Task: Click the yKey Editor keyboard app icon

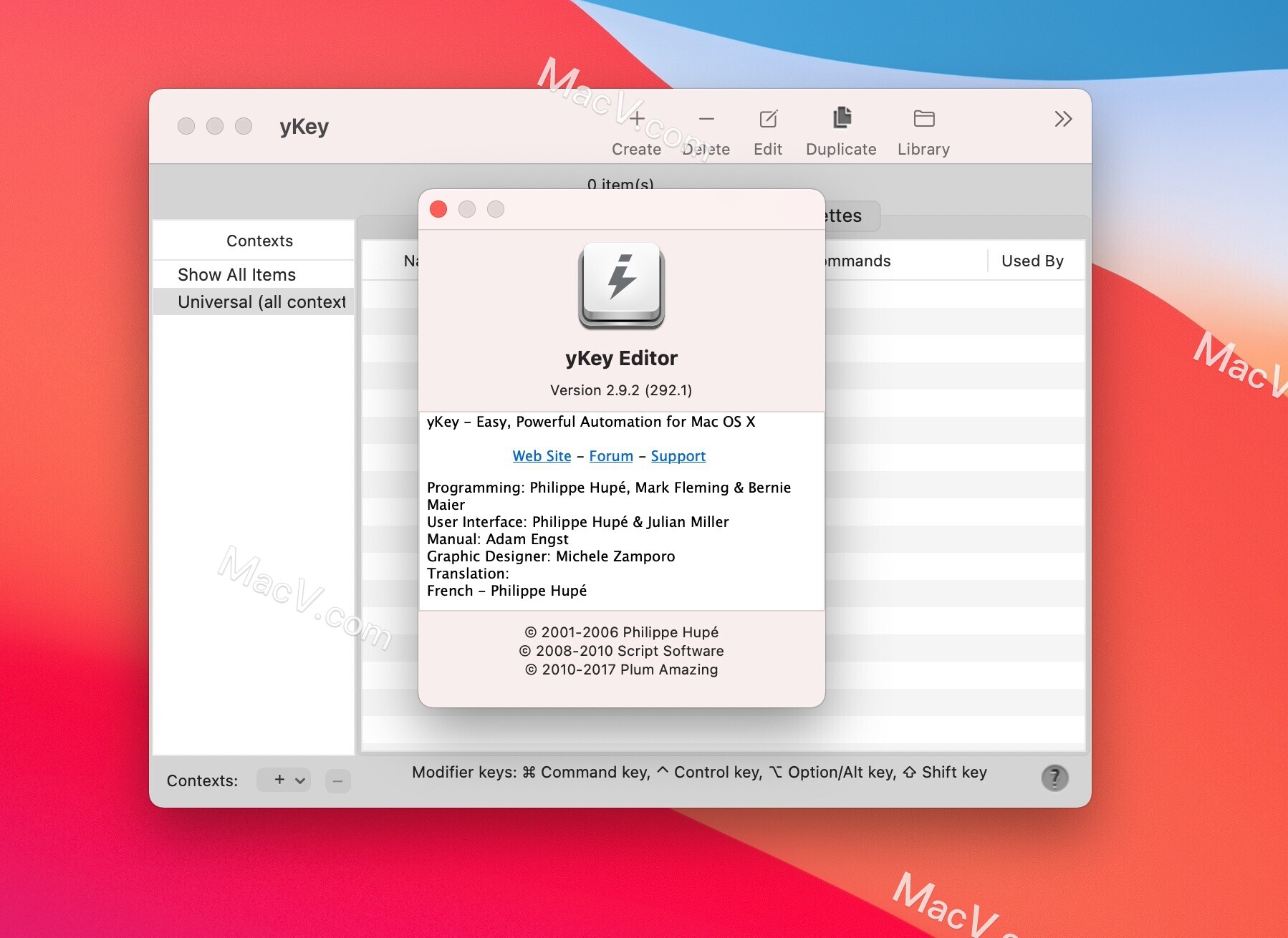Action: click(621, 286)
